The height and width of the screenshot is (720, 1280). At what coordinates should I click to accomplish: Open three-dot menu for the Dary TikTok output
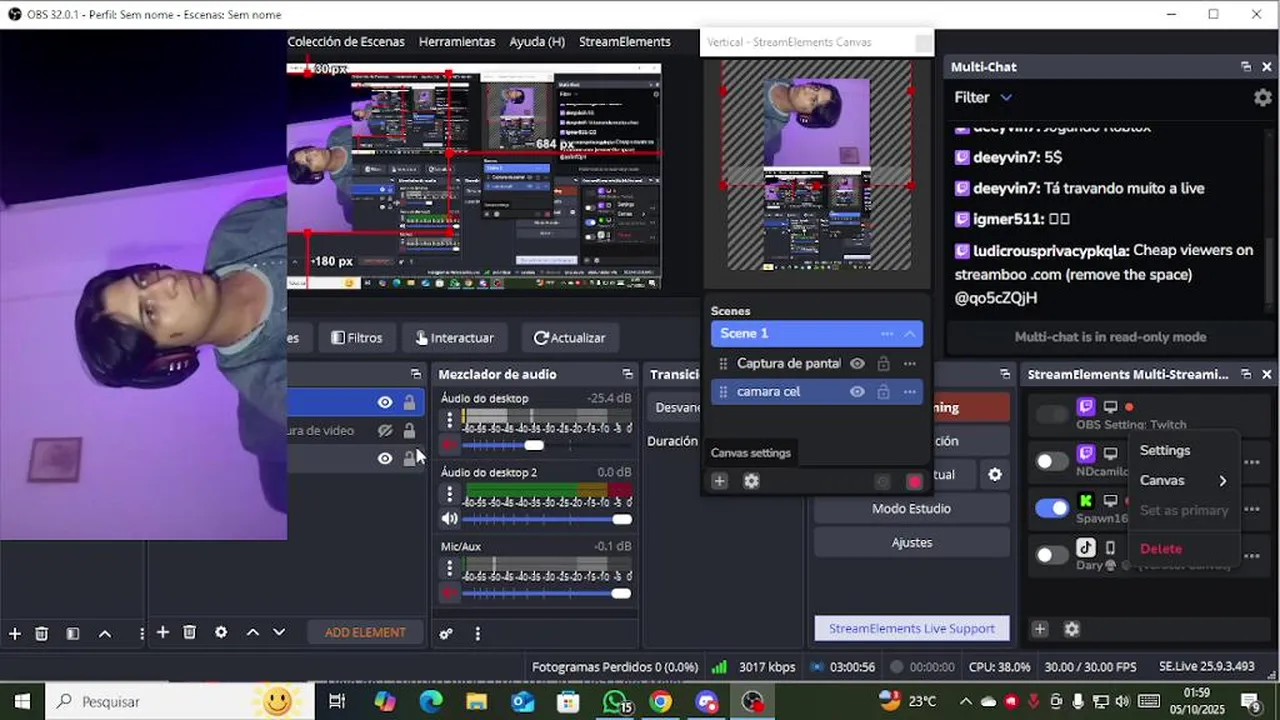tap(1251, 556)
